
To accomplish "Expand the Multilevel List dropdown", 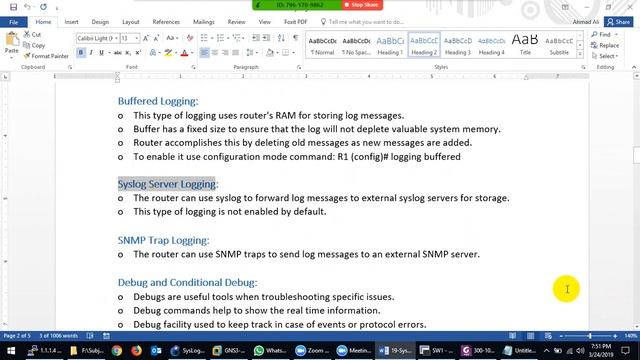I will click(x=243, y=38).
